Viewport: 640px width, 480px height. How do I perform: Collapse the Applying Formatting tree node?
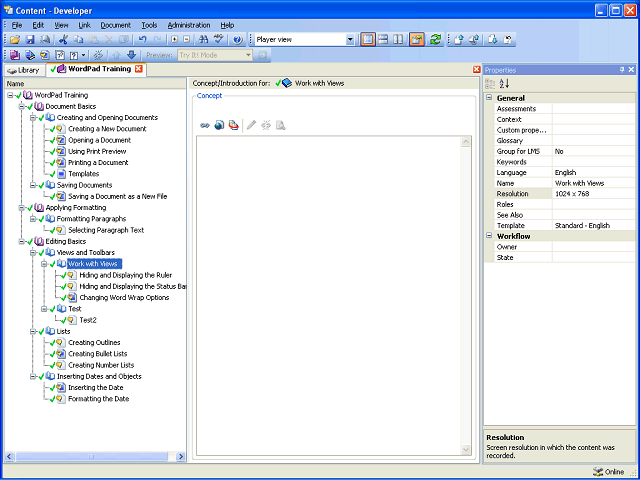(22, 208)
